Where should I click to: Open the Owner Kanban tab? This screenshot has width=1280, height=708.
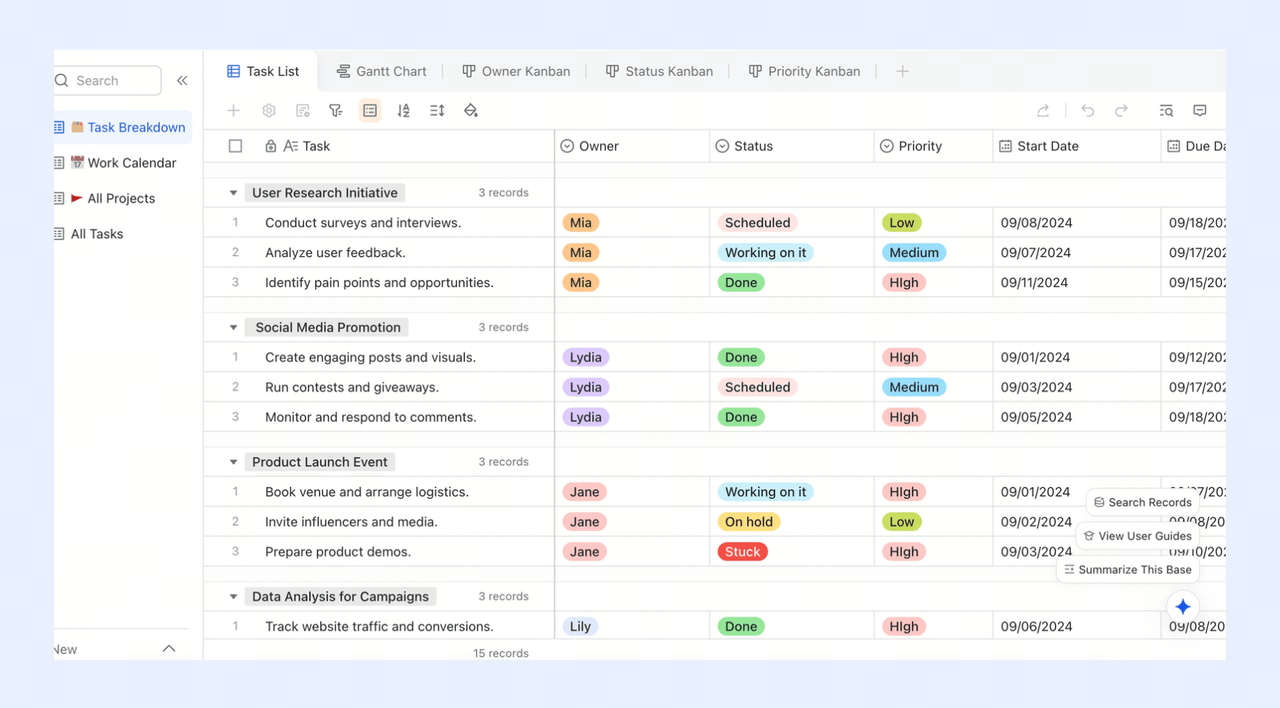(516, 71)
